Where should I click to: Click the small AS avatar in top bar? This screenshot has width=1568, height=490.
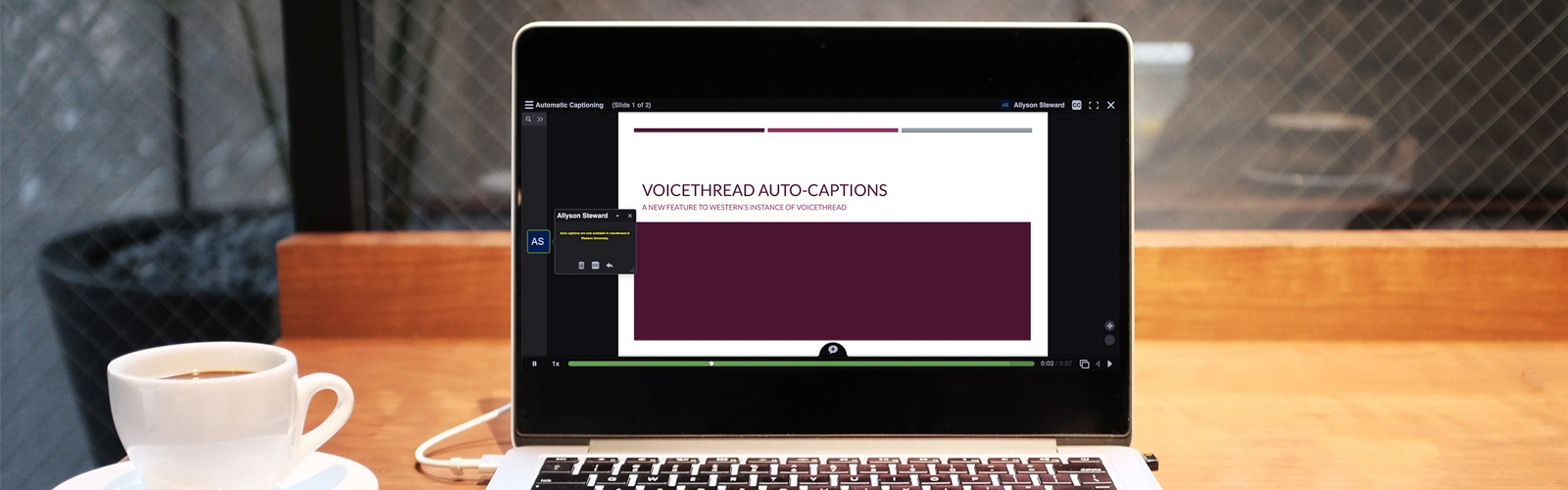coord(1004,105)
